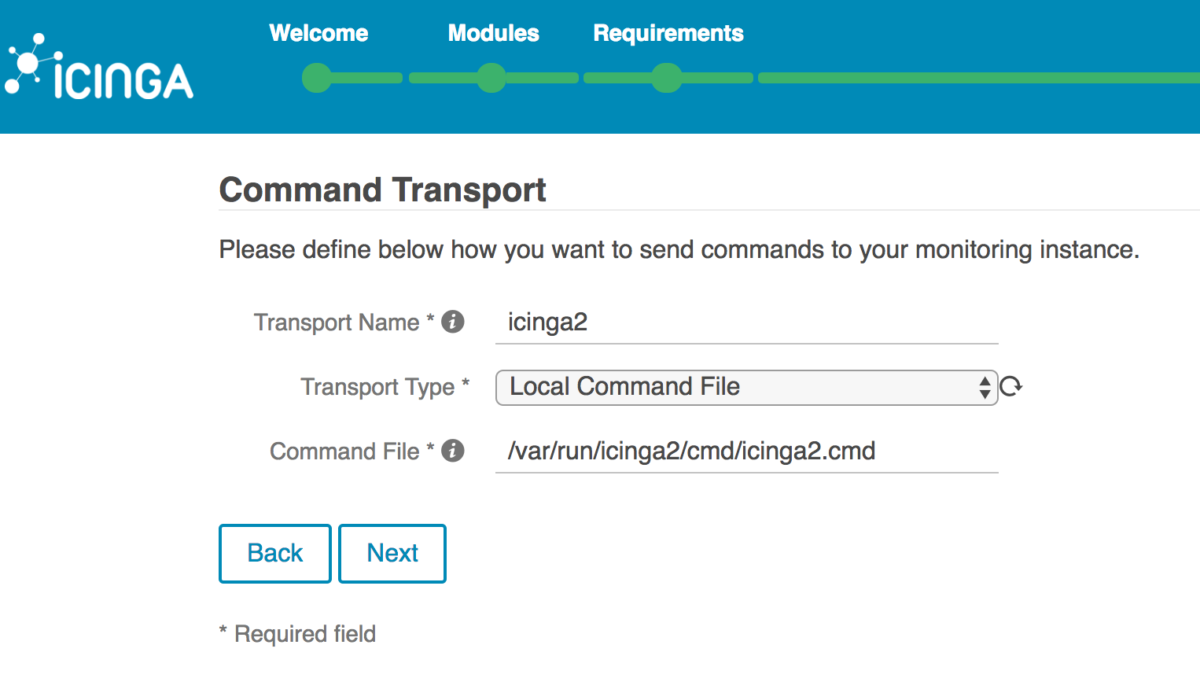Click the Requirements wizard step label
1200x678 pixels.
(x=668, y=33)
